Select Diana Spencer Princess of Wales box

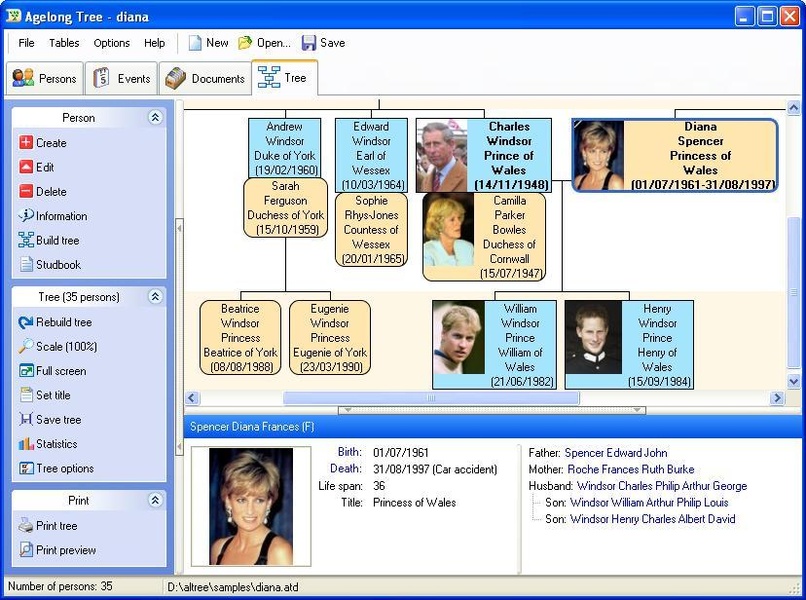point(674,155)
